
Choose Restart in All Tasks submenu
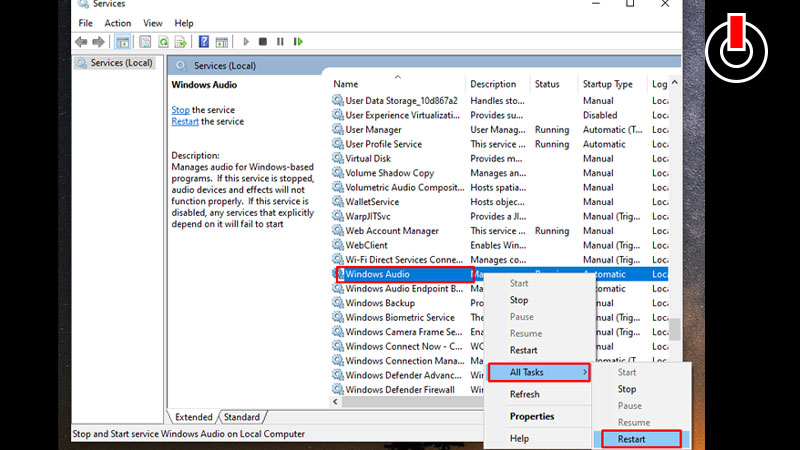point(641,439)
